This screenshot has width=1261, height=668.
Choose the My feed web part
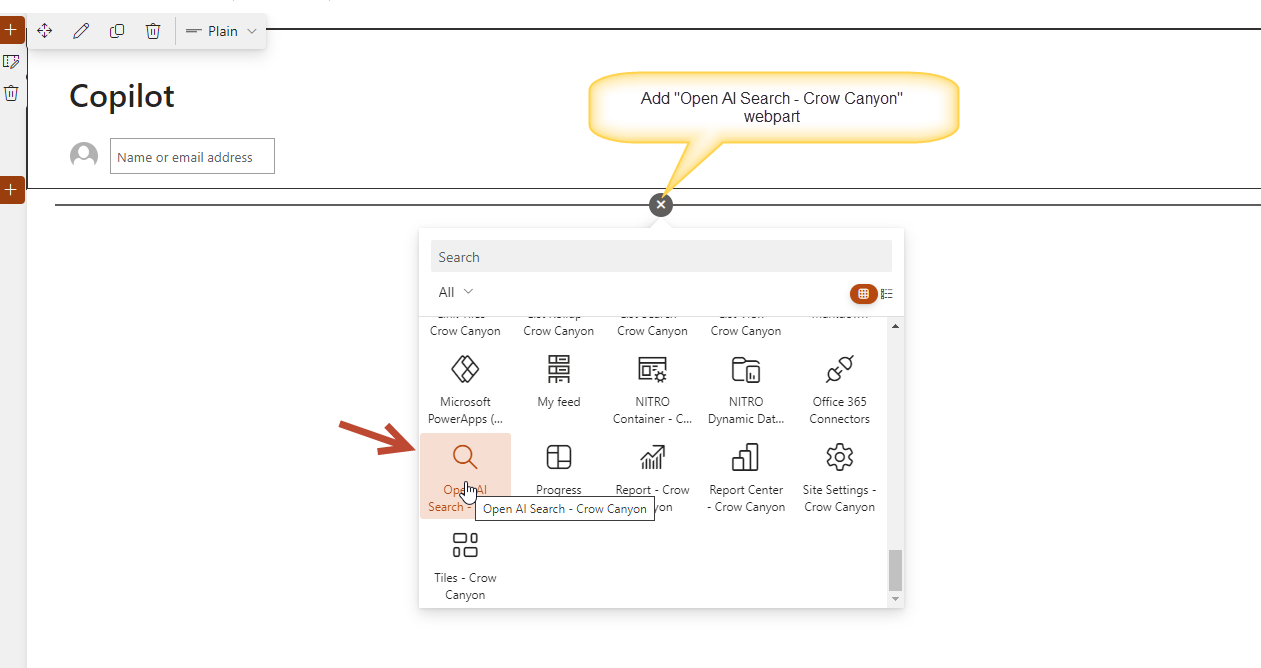(558, 380)
